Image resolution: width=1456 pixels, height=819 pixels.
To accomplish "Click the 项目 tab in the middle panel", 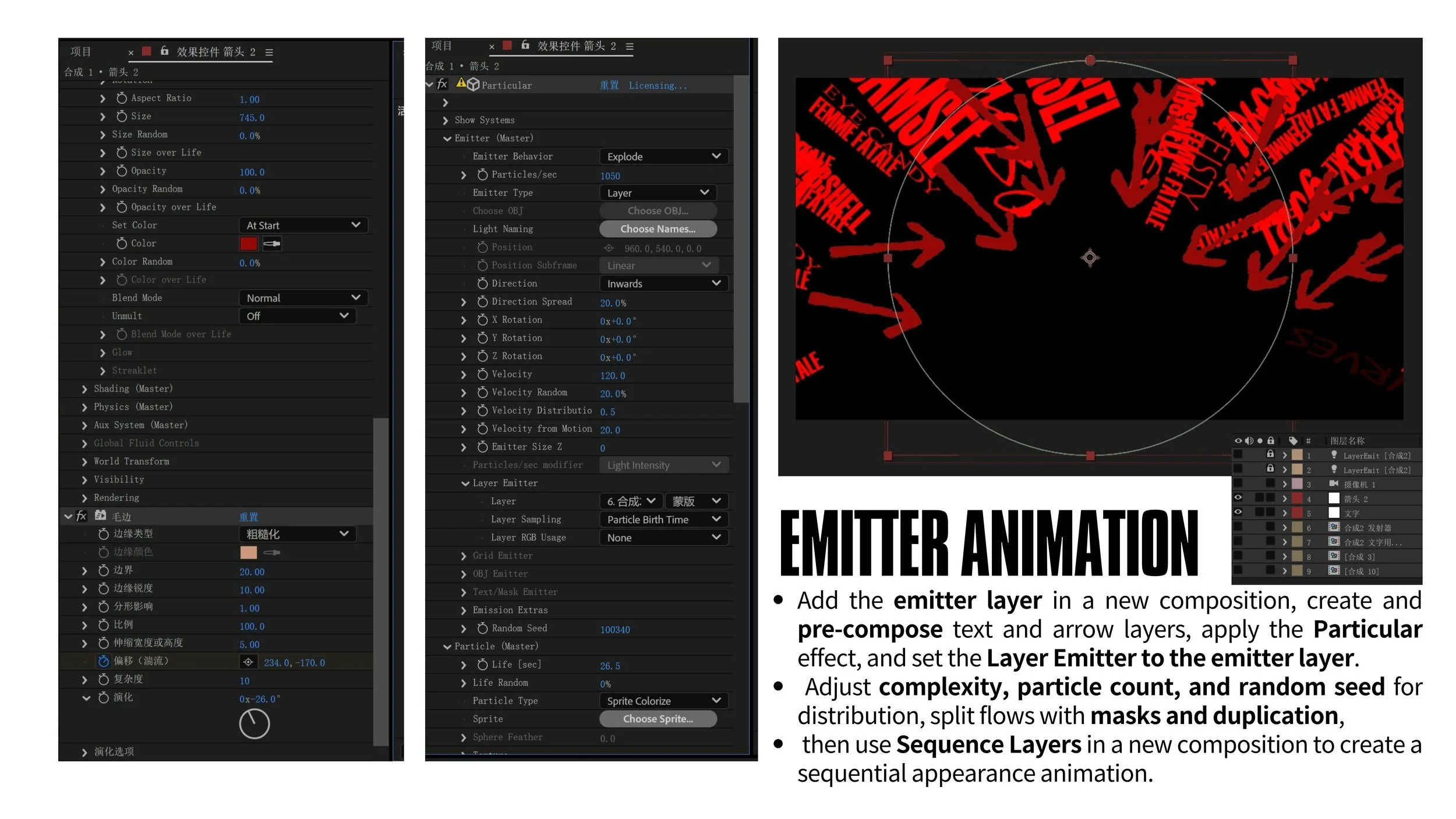I will pyautogui.click(x=441, y=46).
